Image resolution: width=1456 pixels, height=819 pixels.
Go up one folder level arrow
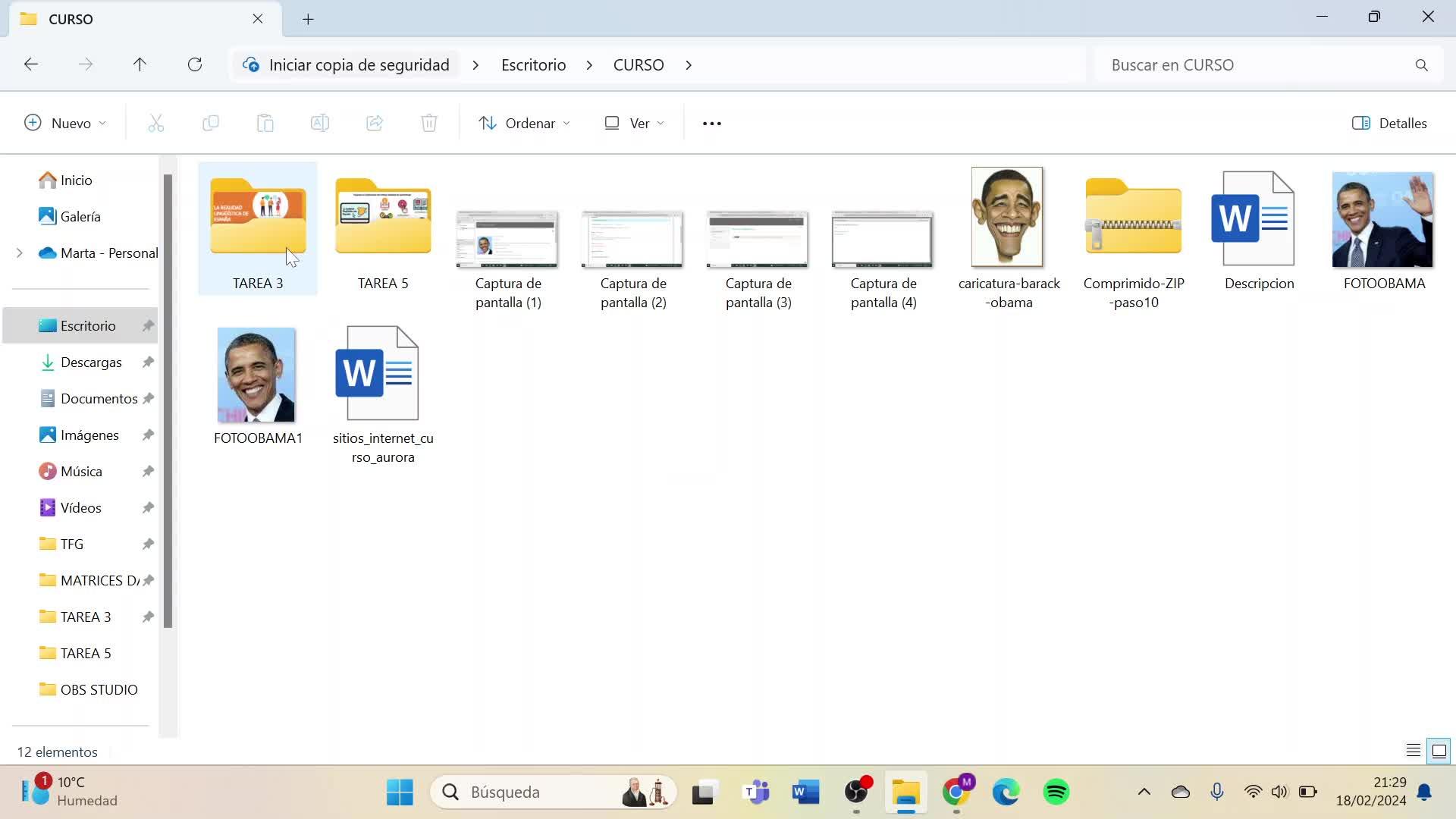tap(140, 64)
